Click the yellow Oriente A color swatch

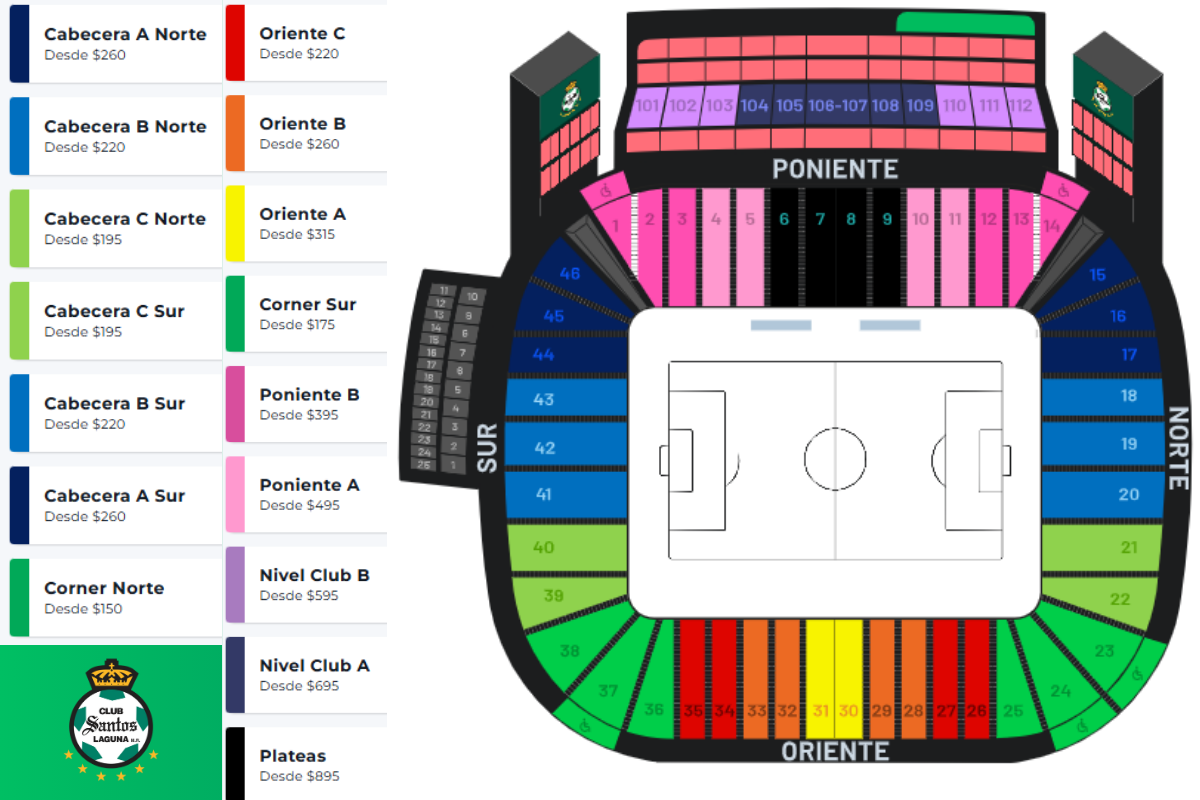(235, 224)
